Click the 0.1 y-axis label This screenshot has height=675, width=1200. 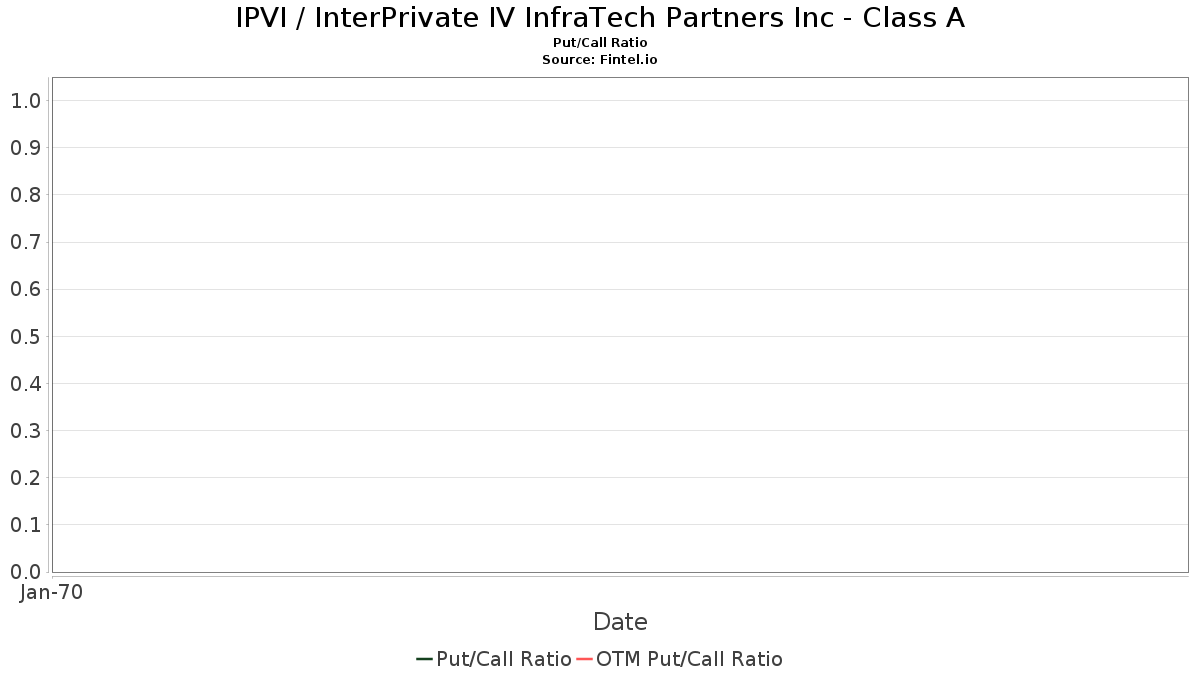coord(25,525)
